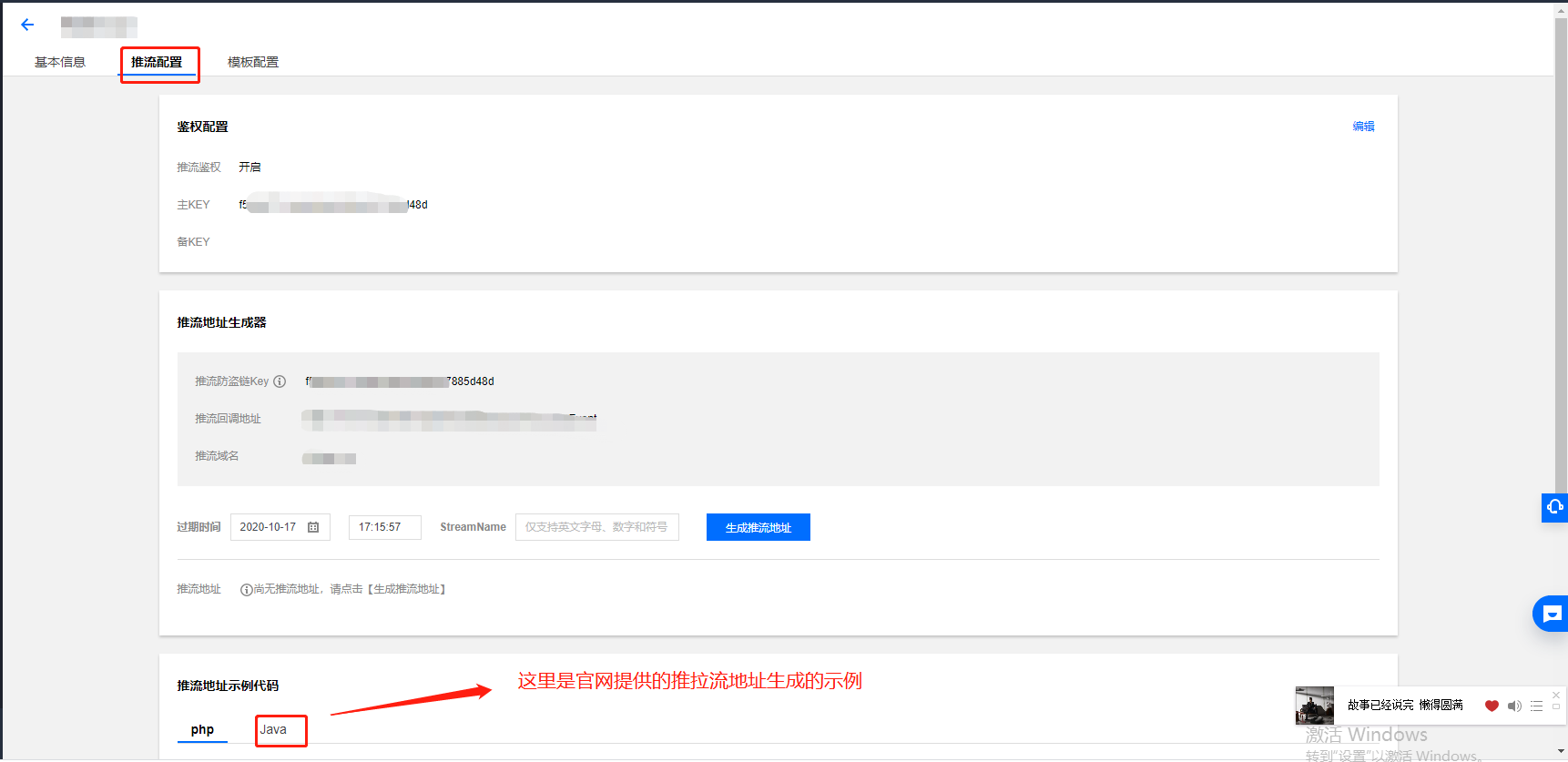The width and height of the screenshot is (1568, 762).
Task: Click 推流地址生成器 section heading
Action: point(221,322)
